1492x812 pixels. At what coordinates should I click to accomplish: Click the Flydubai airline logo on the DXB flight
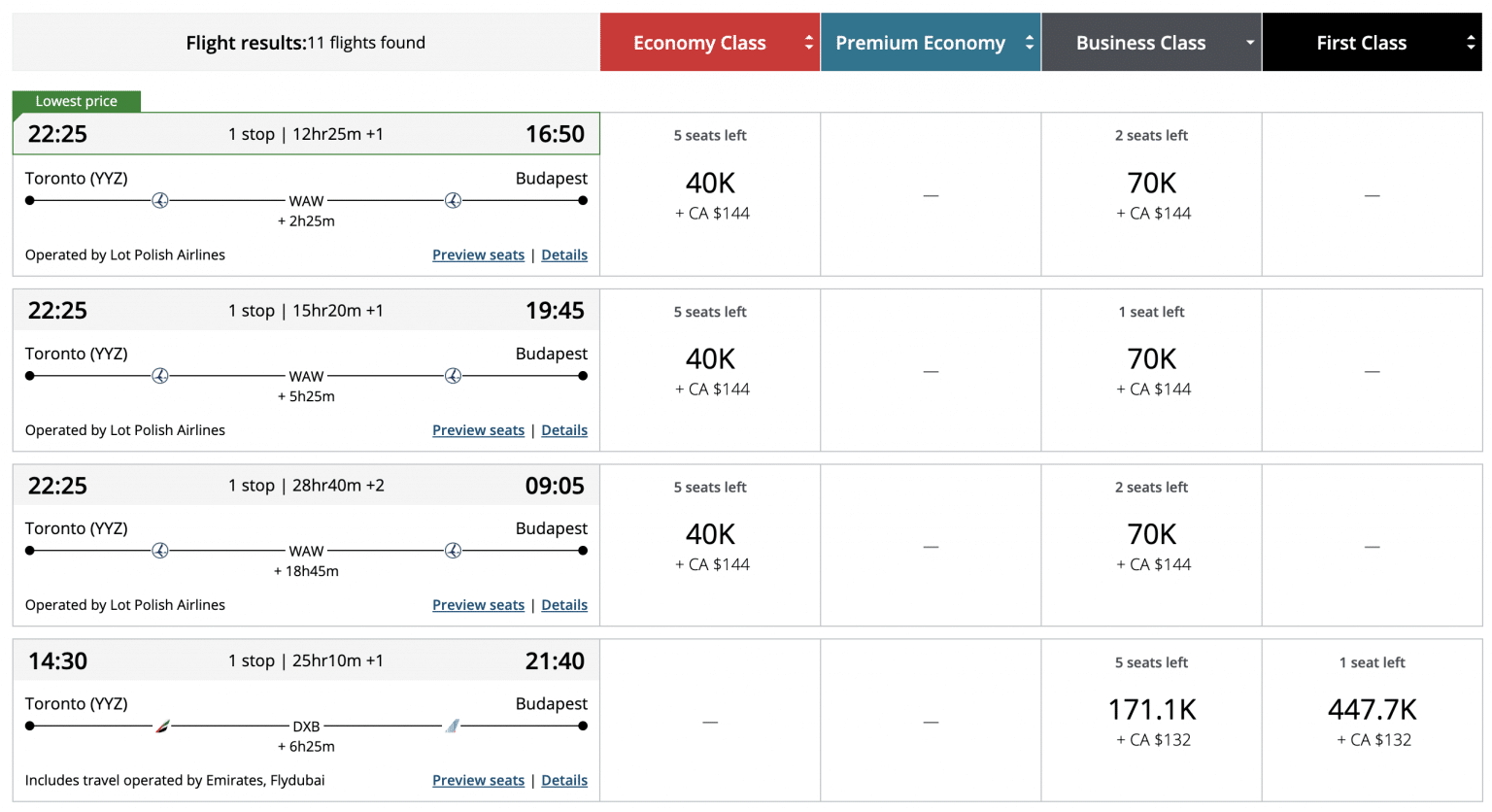click(x=450, y=725)
